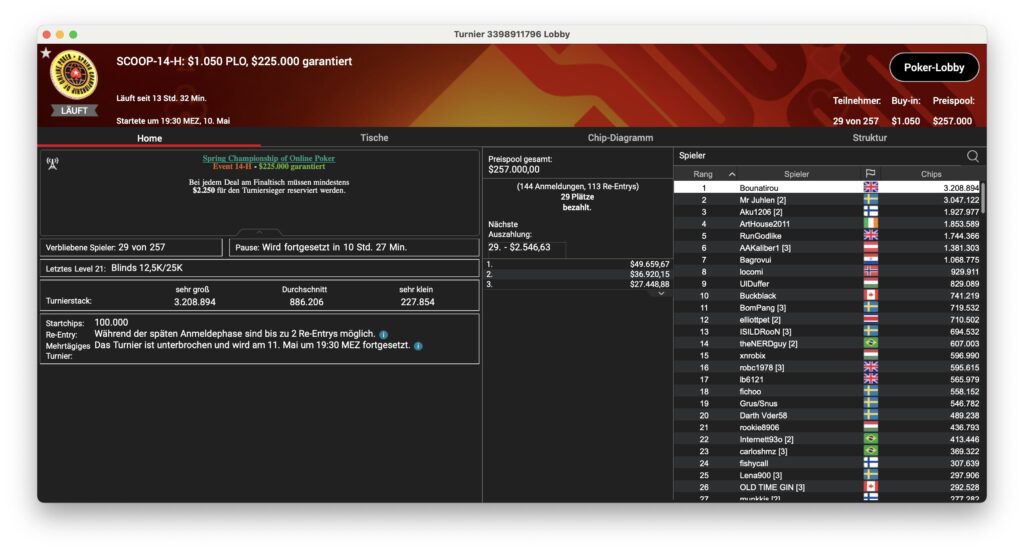This screenshot has height=552, width=1024.
Task: Click the UK flag next to Bounatirou
Action: point(870,187)
